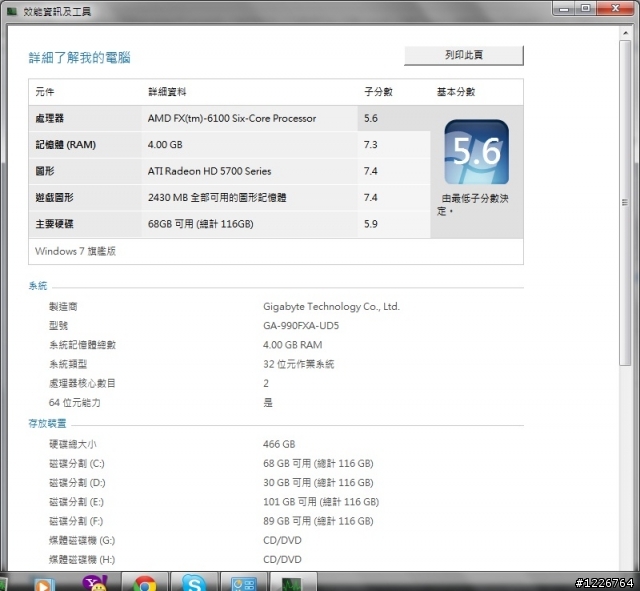Click 89 GB 可用 value for F:
Screen dimensions: 640x591
(318, 521)
